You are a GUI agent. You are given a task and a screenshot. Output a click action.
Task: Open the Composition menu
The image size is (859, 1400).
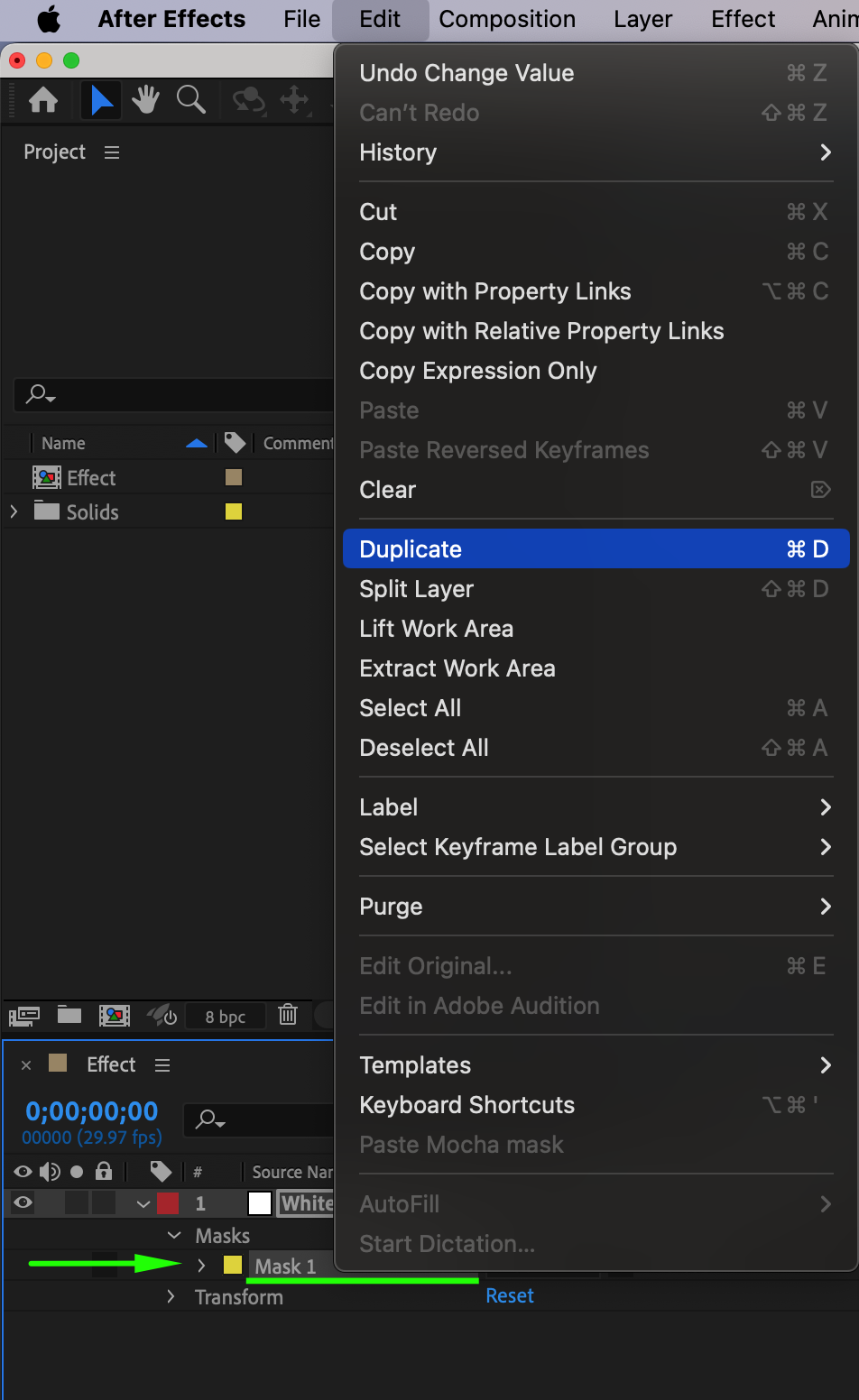506,19
